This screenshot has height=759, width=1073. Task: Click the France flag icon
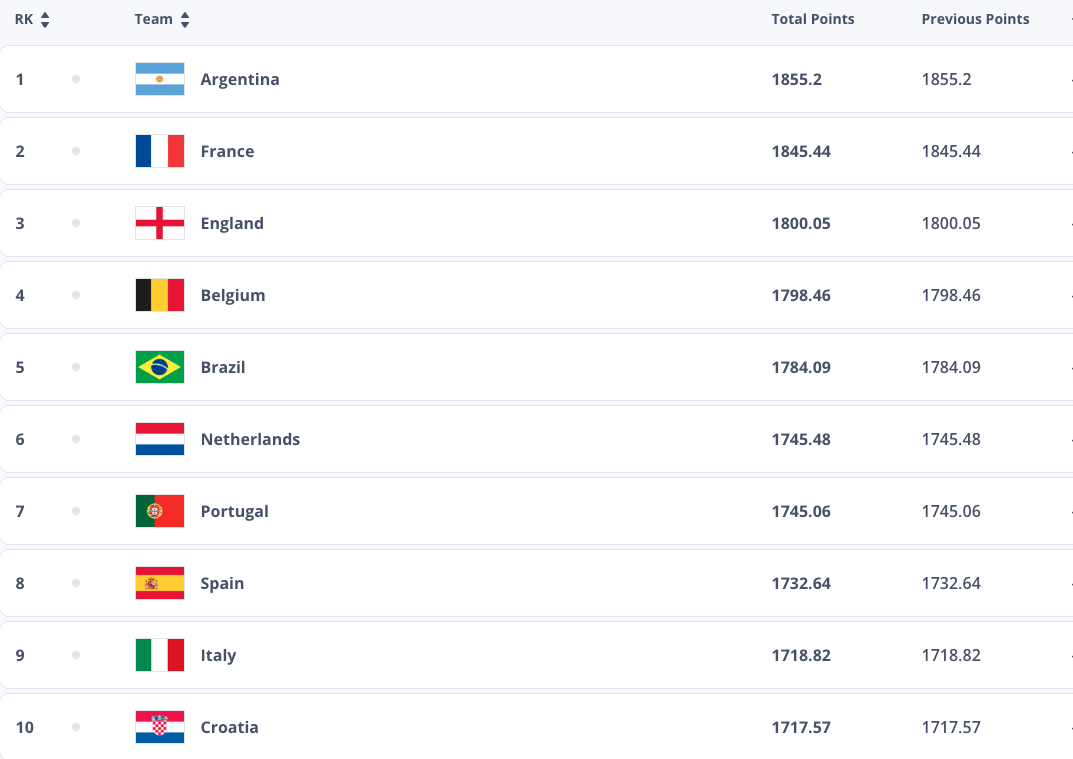point(159,151)
